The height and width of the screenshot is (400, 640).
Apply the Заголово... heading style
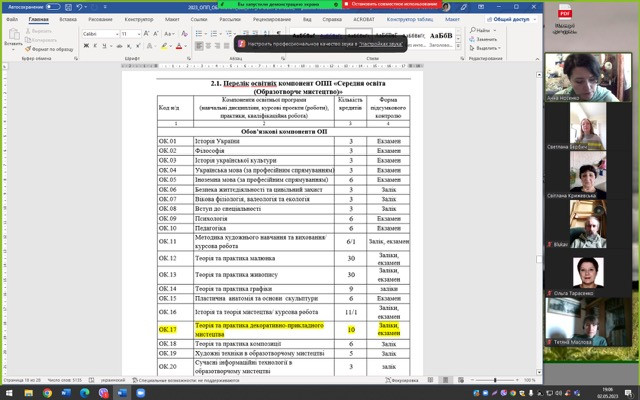point(441,39)
